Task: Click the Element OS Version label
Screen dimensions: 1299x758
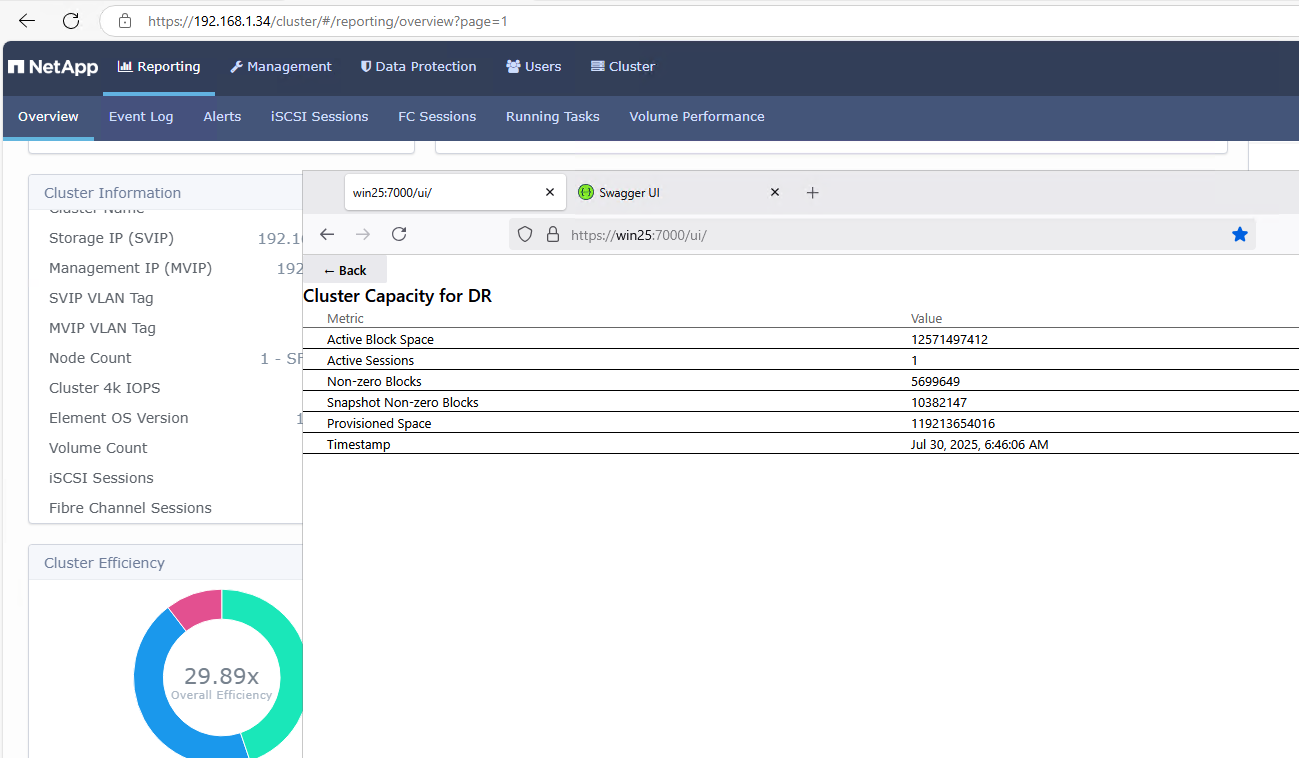Action: coord(119,418)
